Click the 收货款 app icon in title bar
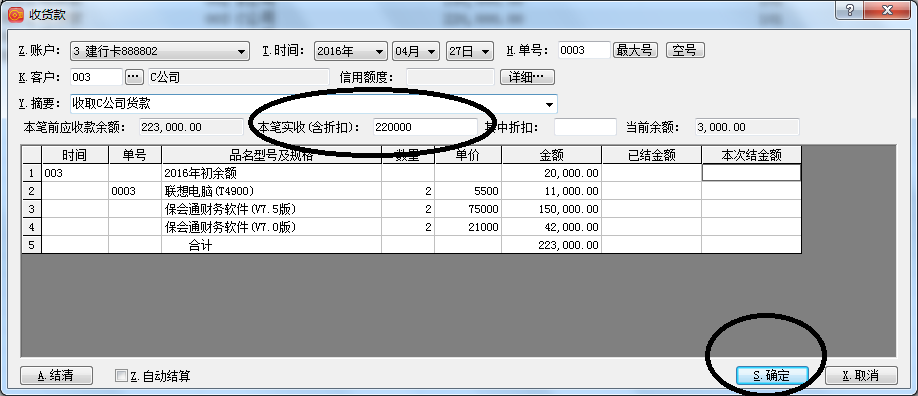The width and height of the screenshot is (918, 396). point(15,15)
